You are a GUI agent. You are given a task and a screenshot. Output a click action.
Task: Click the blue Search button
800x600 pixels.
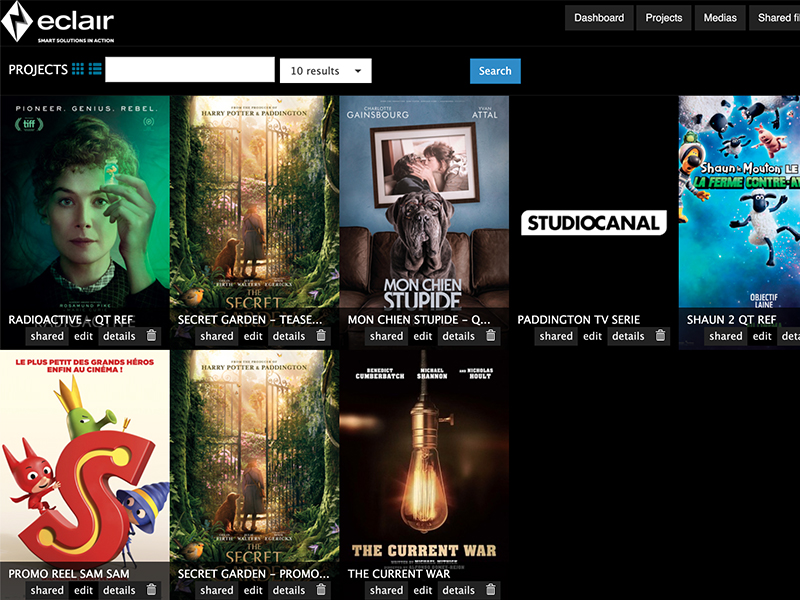(495, 71)
